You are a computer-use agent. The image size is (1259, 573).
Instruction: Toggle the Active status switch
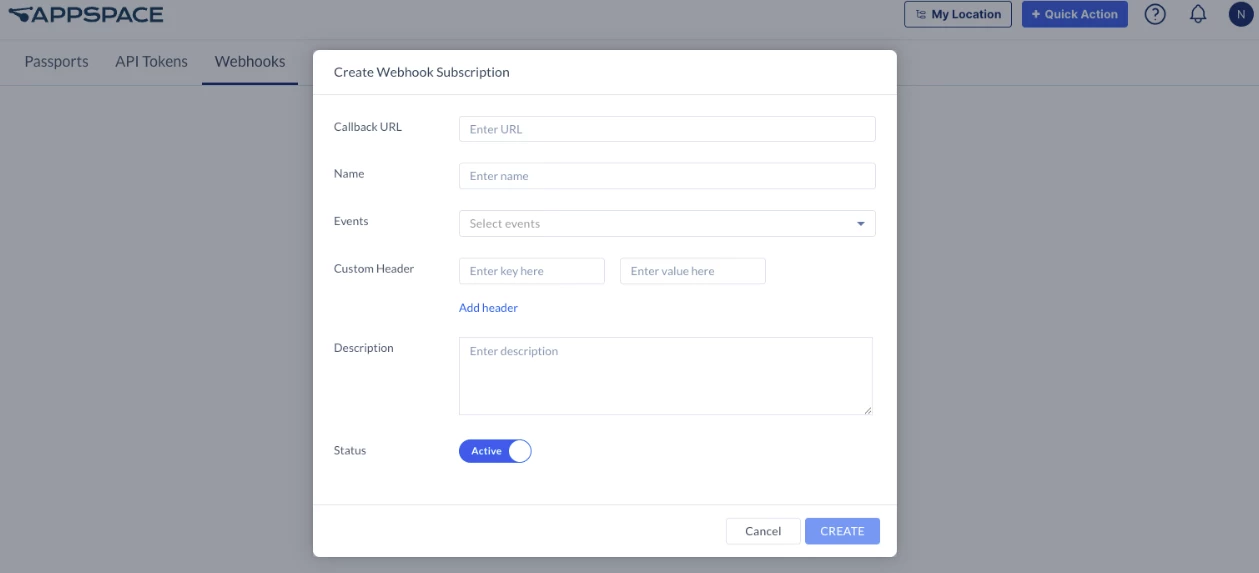click(495, 451)
